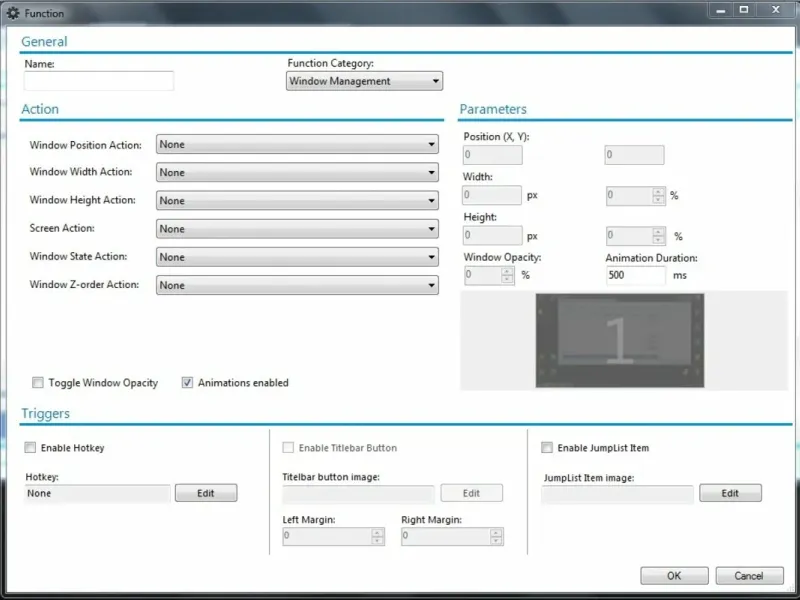Click the Edit button for Titlebar button image

tap(471, 493)
